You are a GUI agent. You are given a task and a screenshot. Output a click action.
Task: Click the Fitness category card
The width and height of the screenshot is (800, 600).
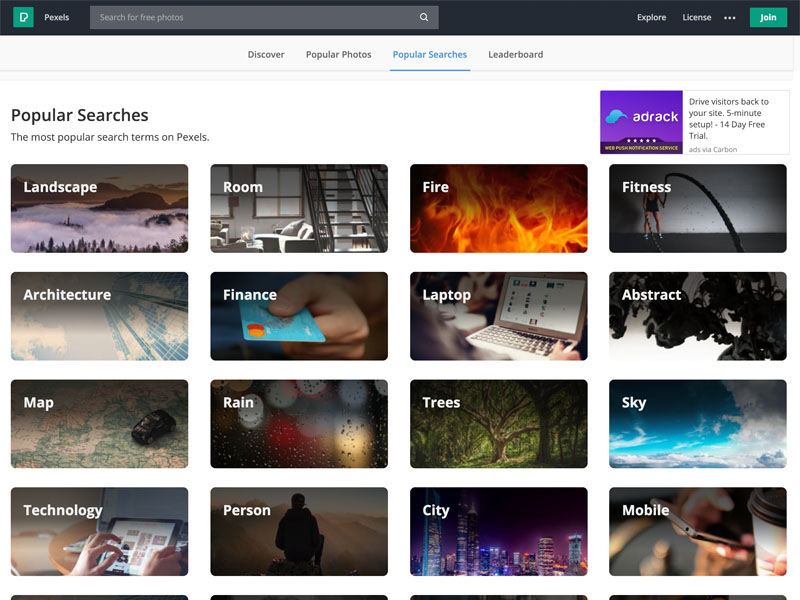[x=698, y=208]
